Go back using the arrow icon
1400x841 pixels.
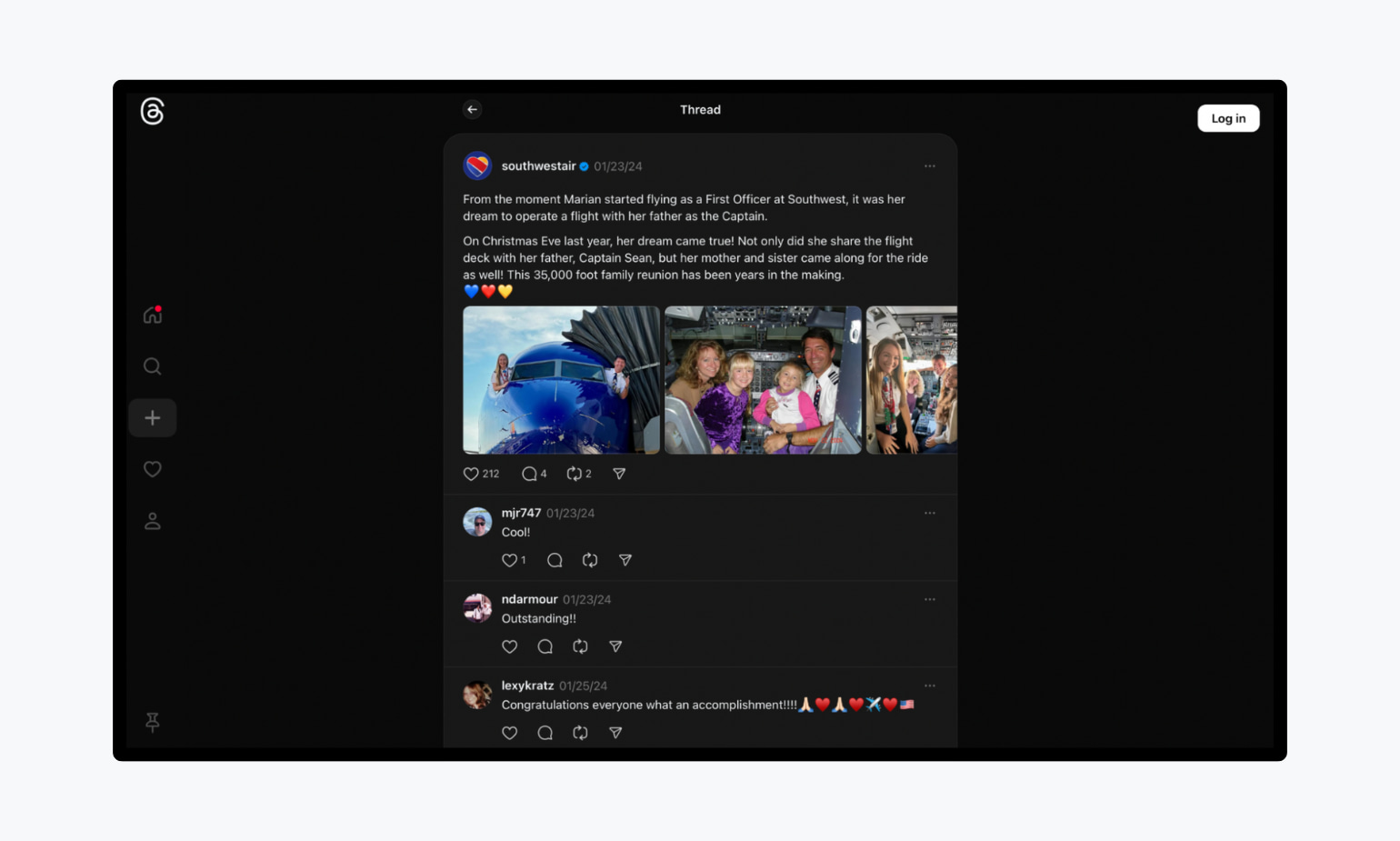tap(472, 109)
